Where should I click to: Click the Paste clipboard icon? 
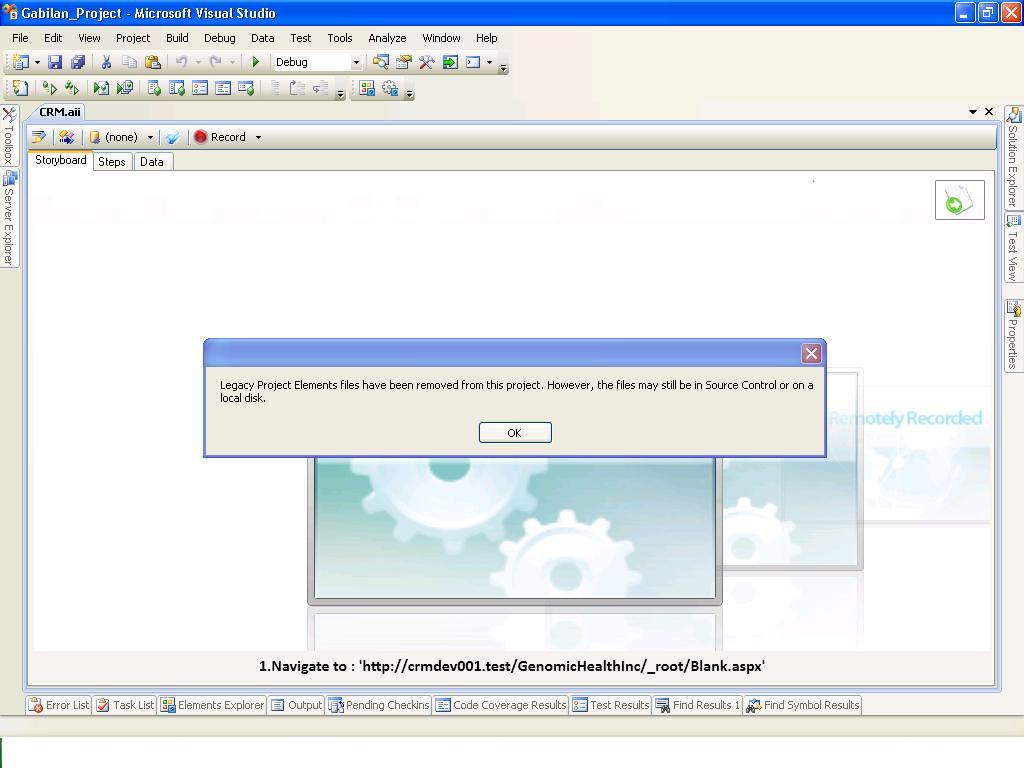(x=153, y=62)
